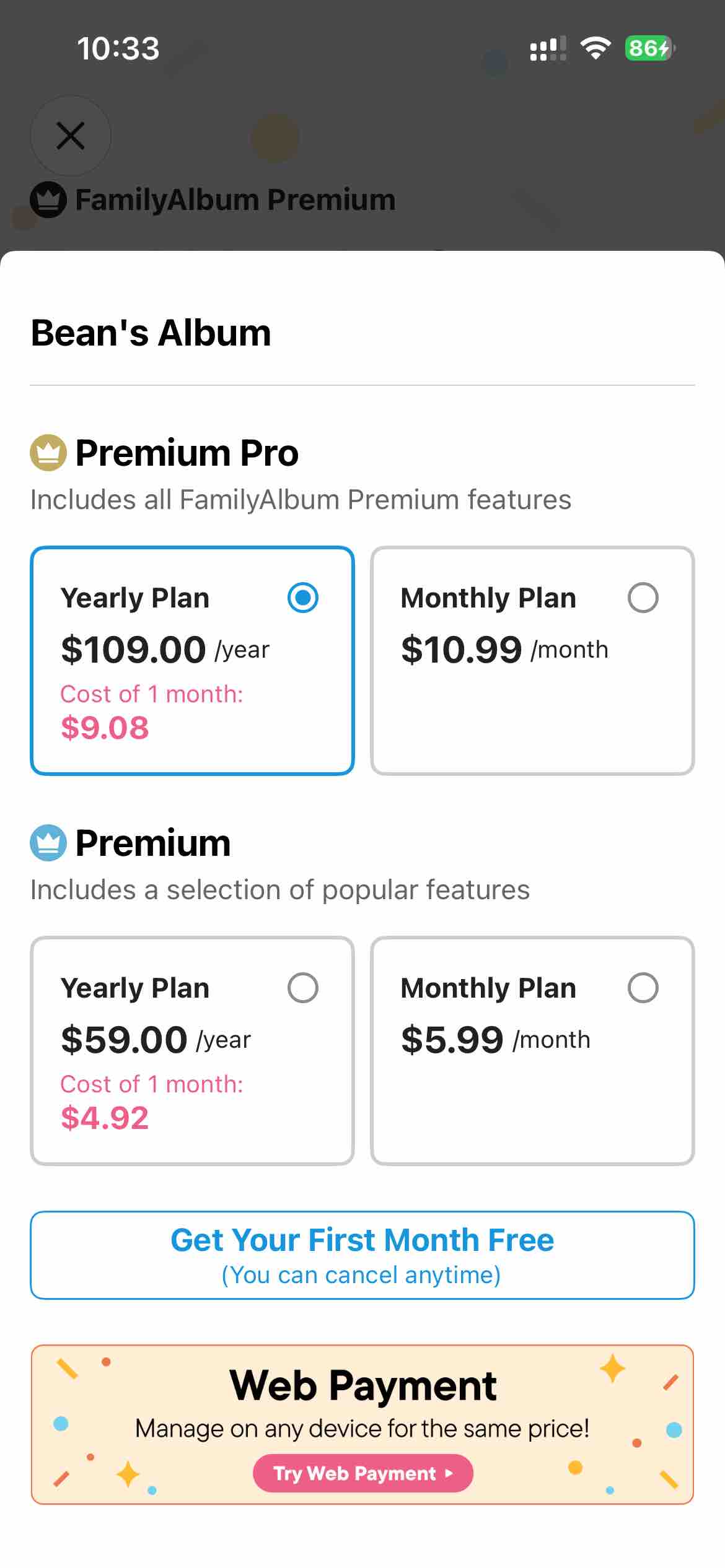
Task: Choose the $10.99 per month plan card
Action: (x=532, y=661)
